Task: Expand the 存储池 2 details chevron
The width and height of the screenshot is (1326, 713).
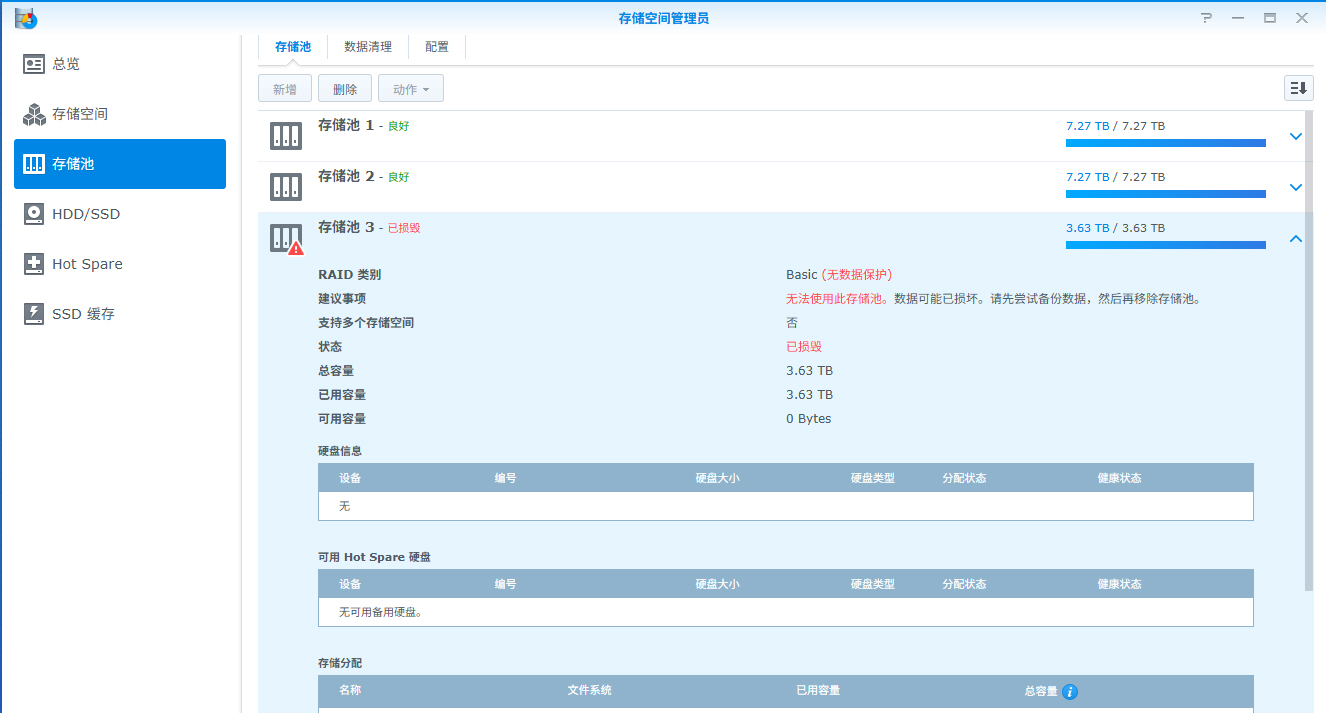Action: tap(1296, 187)
